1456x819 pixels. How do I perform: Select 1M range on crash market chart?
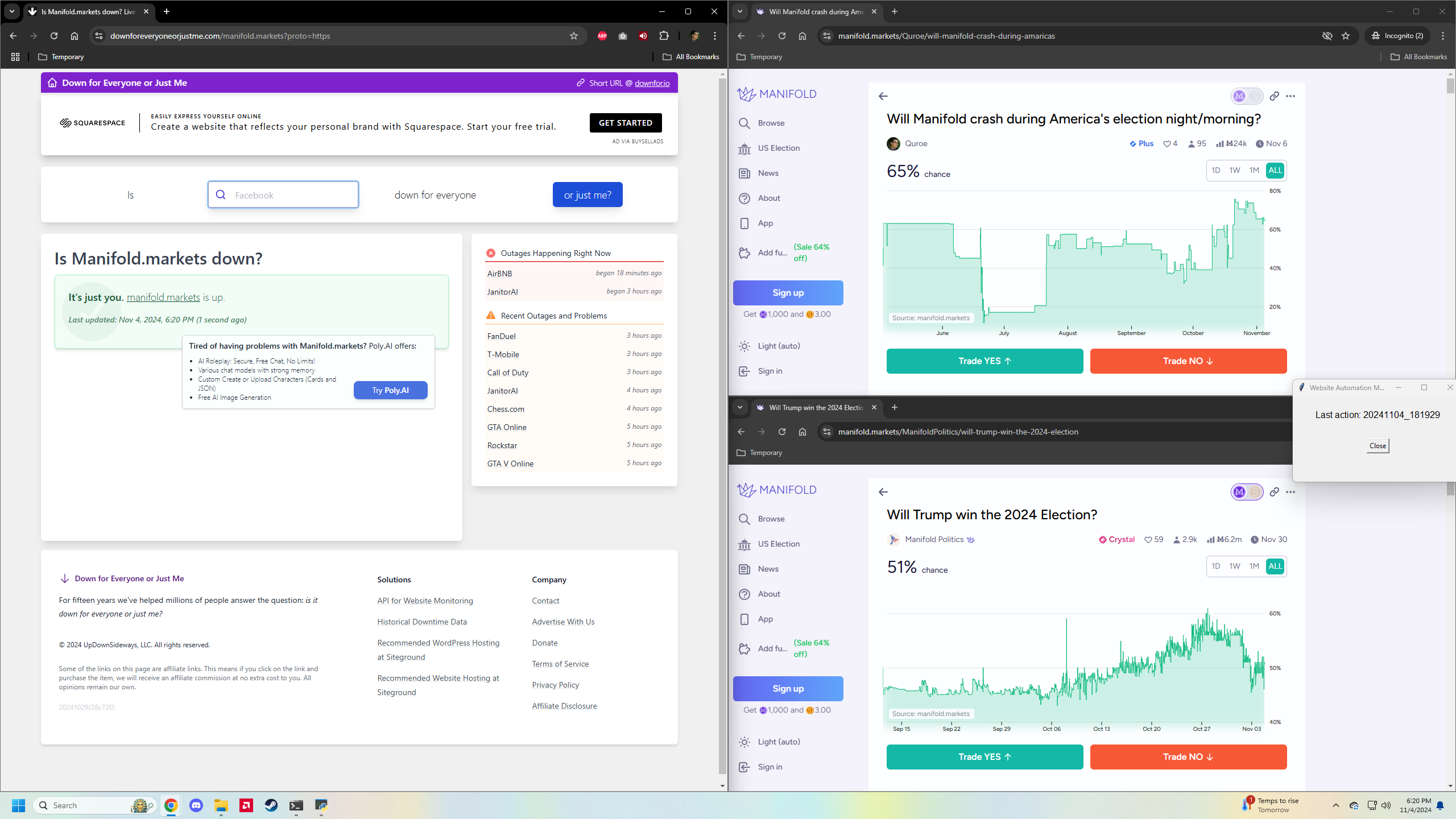click(1254, 170)
